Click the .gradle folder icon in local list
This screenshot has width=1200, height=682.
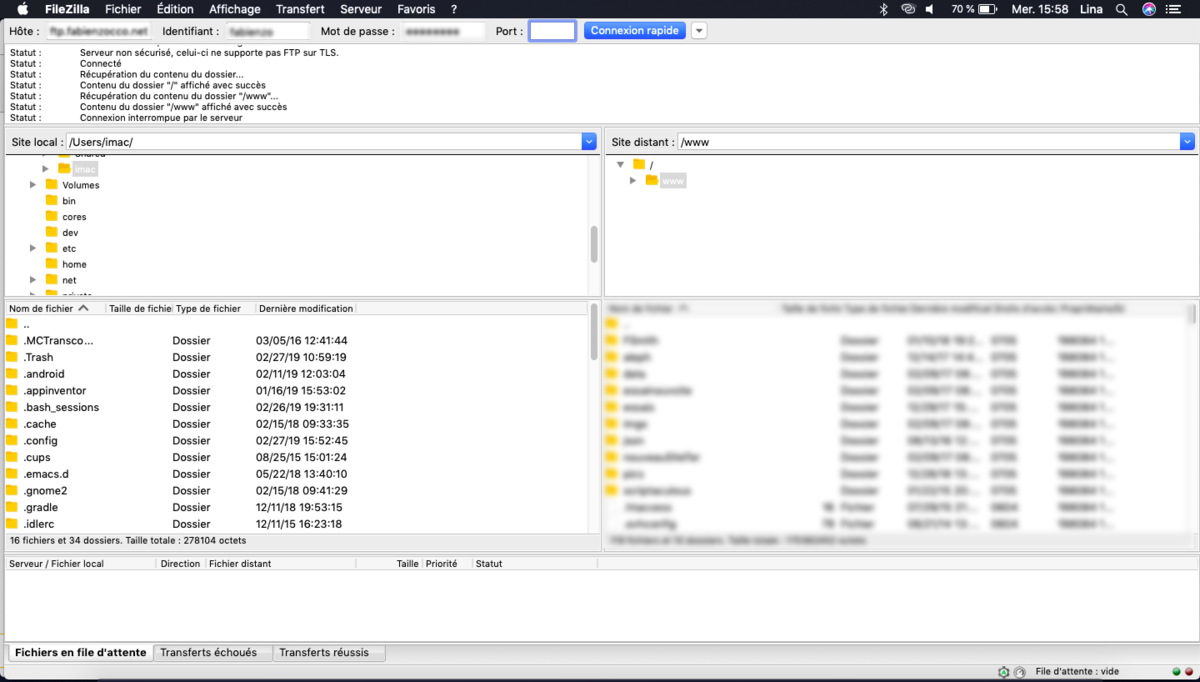(x=12, y=507)
